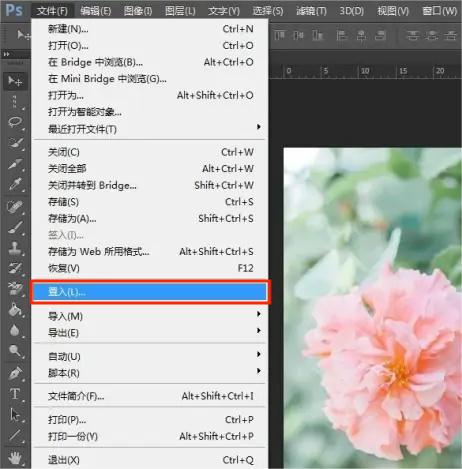Select the Line tool
Image resolution: width=462 pixels, height=469 pixels.
pyautogui.click(x=15, y=435)
